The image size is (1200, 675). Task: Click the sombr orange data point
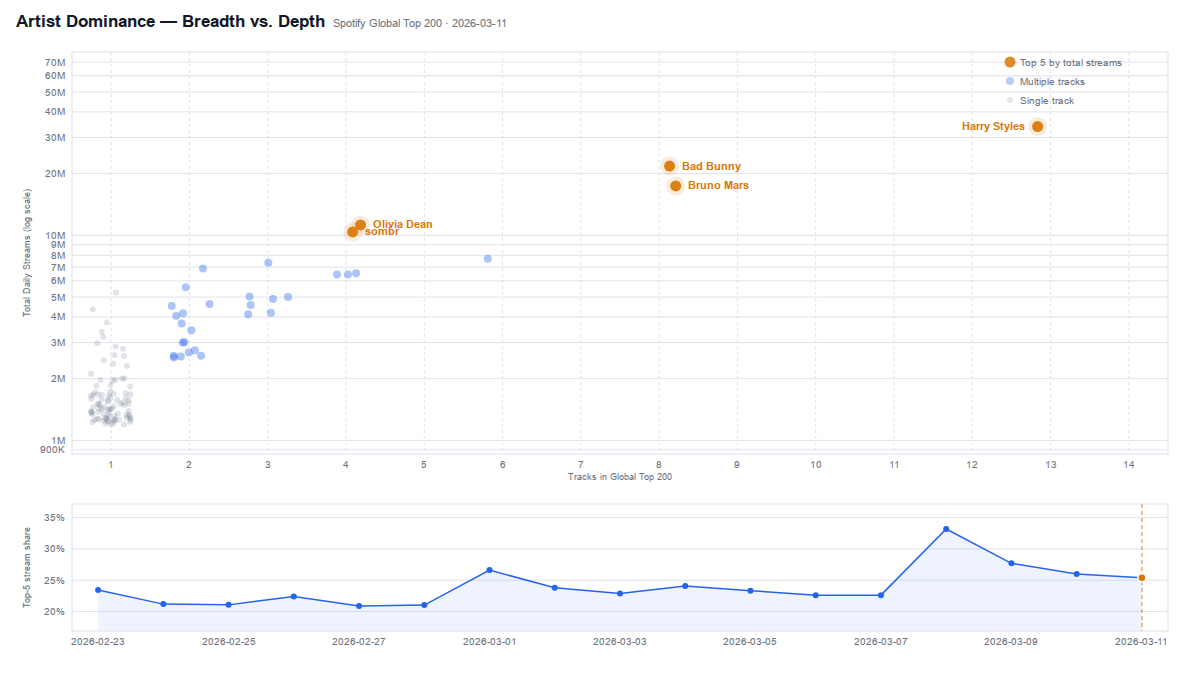(352, 232)
